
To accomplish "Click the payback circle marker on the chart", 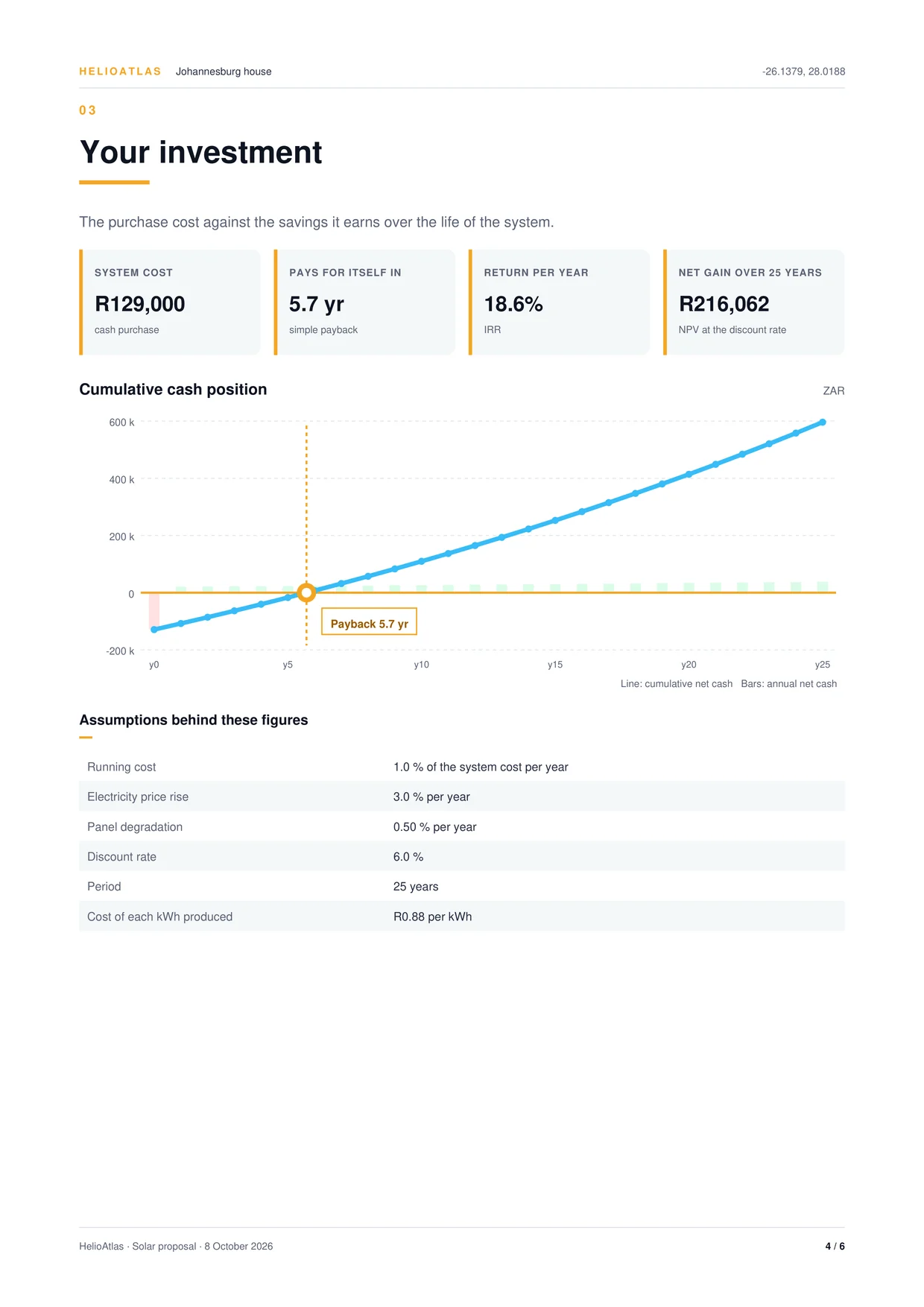I will [306, 593].
